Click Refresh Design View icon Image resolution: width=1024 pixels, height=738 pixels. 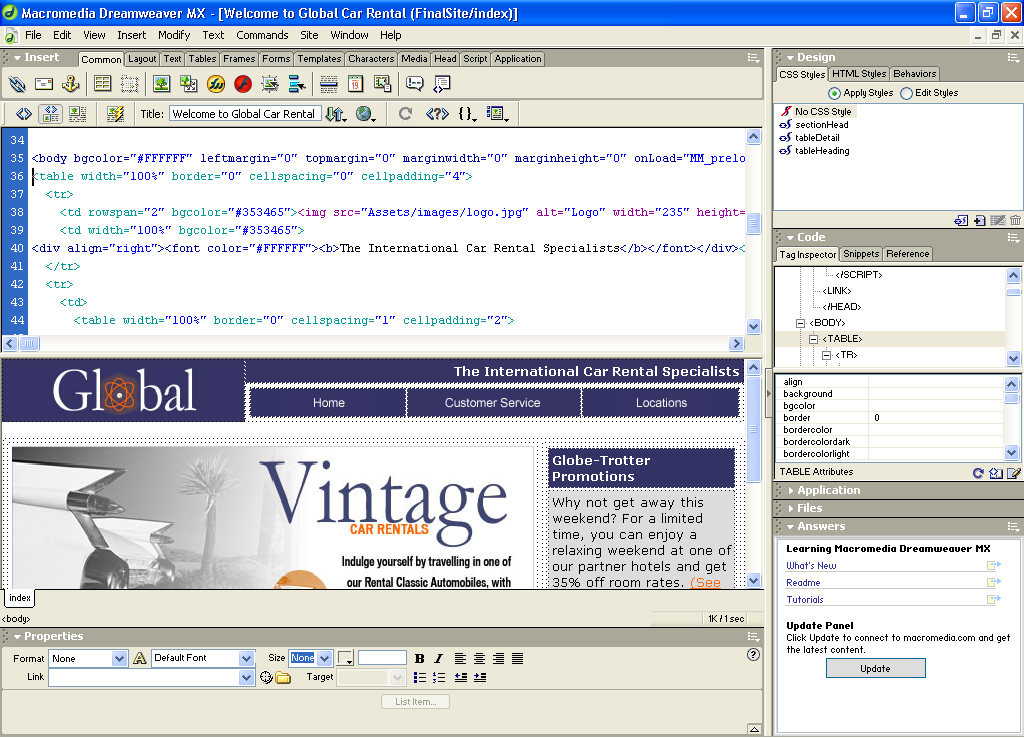tap(406, 114)
